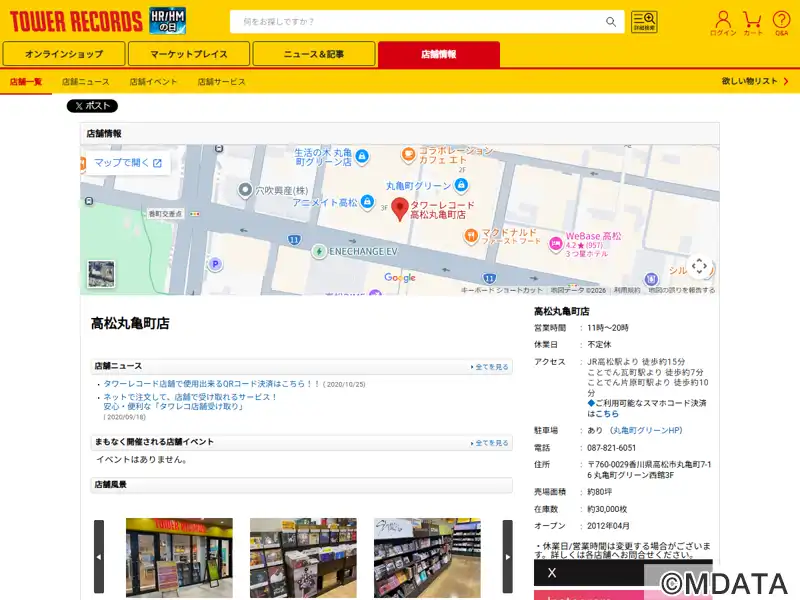This screenshot has width=800, height=600.
Task: Switch to satellite view thumbnail
Action: tap(101, 273)
